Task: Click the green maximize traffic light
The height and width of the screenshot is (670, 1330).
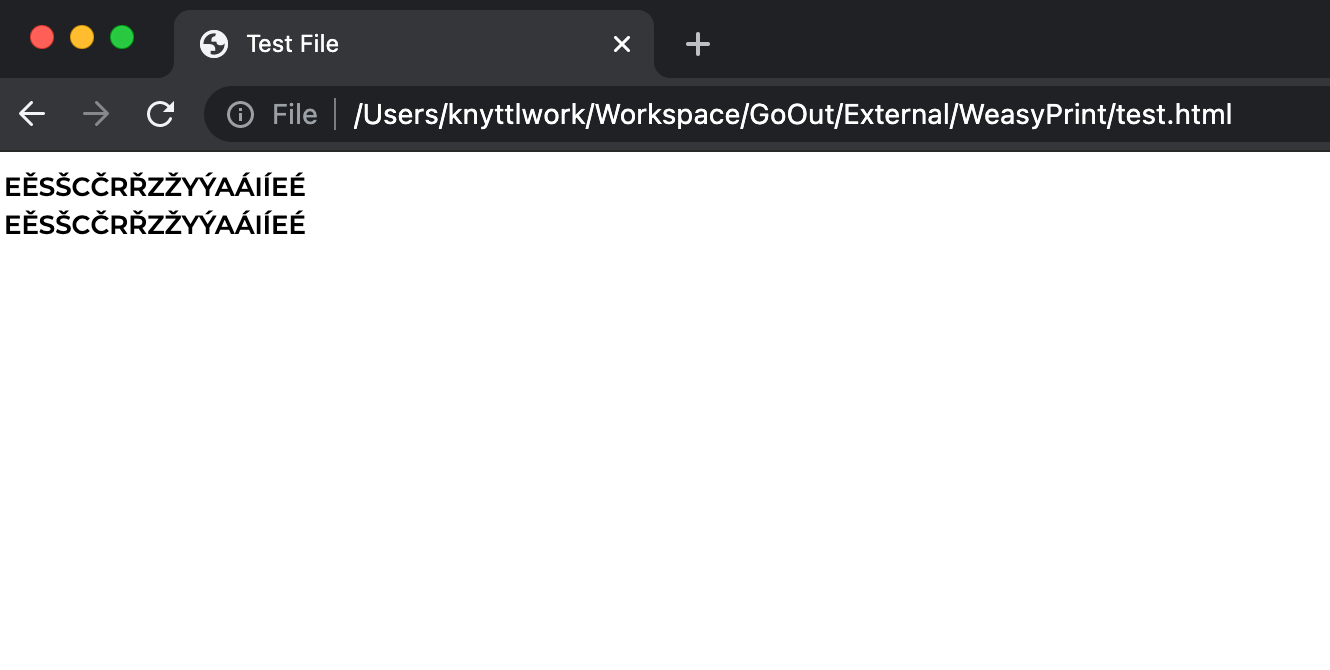Action: [122, 36]
